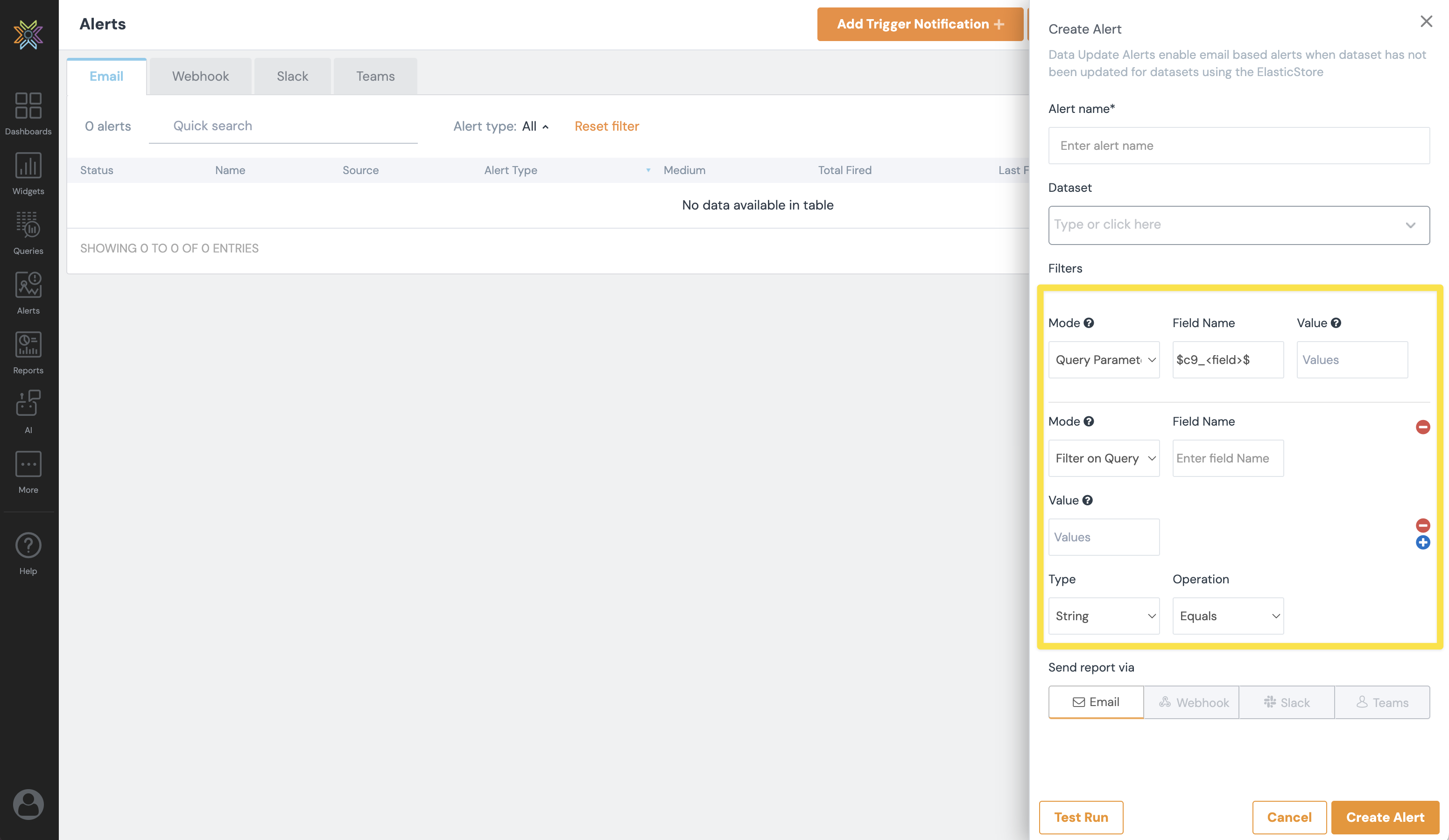Image resolution: width=1449 pixels, height=840 pixels.
Task: Expand the Dataset dropdown
Action: (x=1238, y=225)
